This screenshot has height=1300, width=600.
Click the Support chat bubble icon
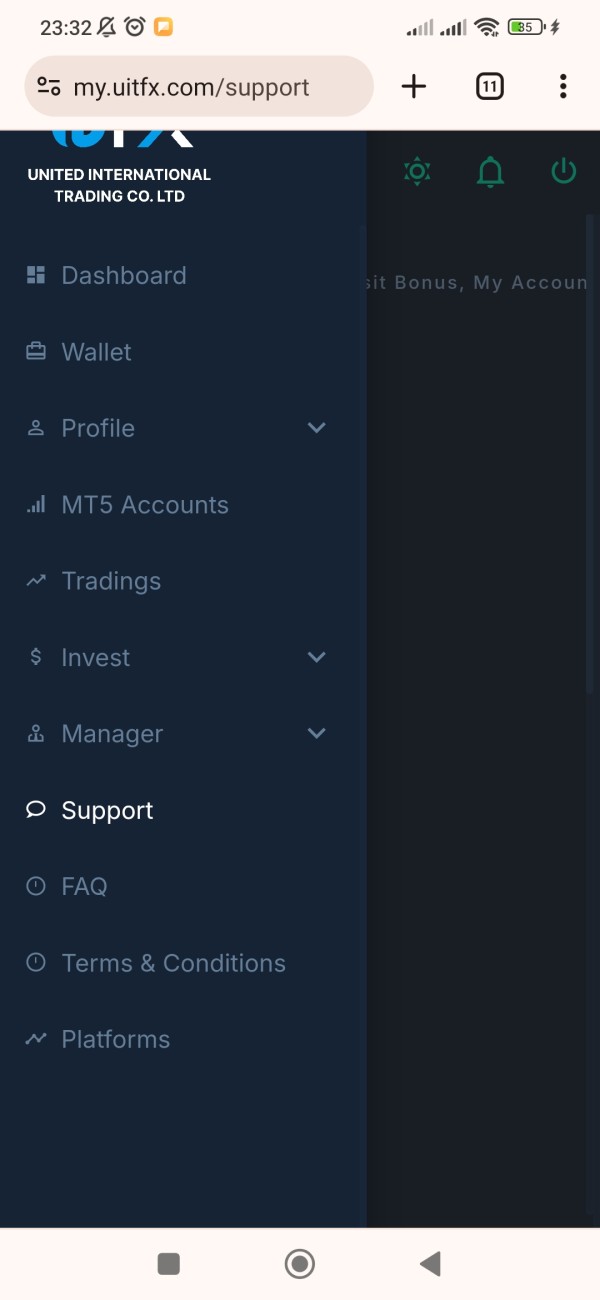(x=36, y=810)
